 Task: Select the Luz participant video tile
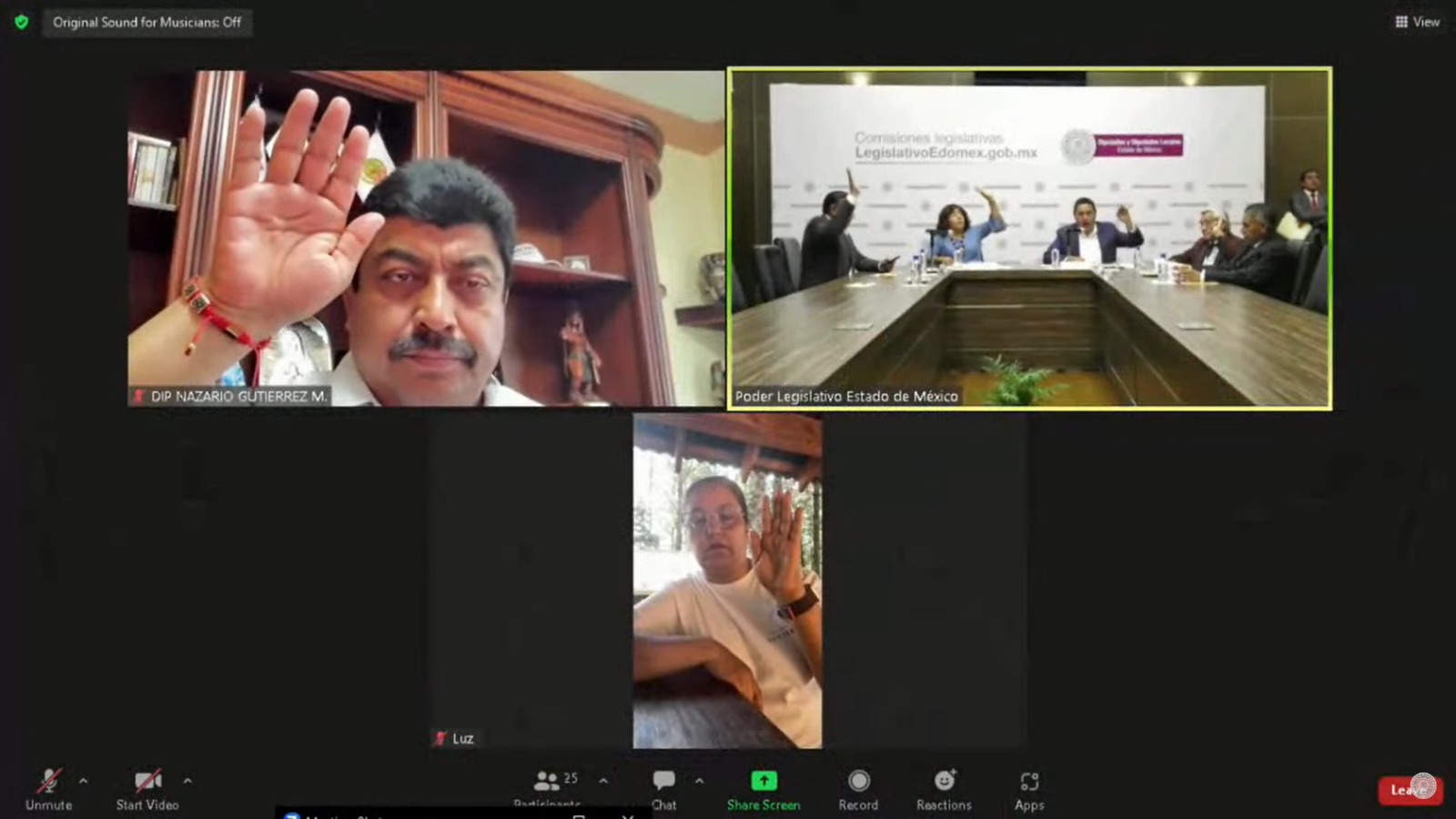point(727,581)
